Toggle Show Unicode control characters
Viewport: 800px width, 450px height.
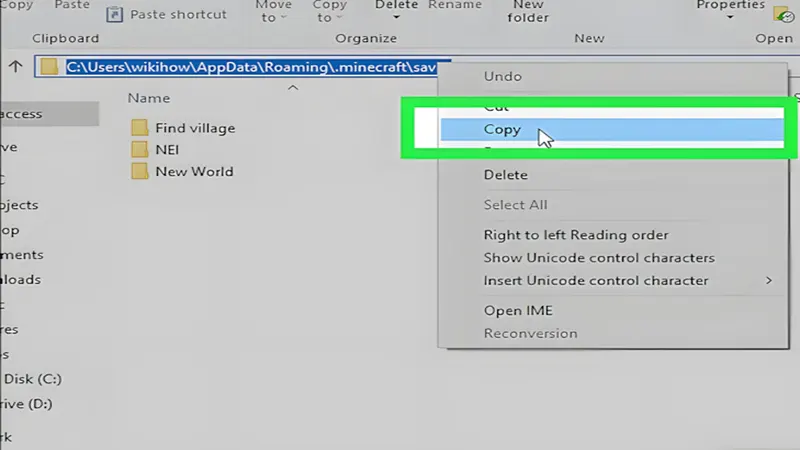coord(599,258)
